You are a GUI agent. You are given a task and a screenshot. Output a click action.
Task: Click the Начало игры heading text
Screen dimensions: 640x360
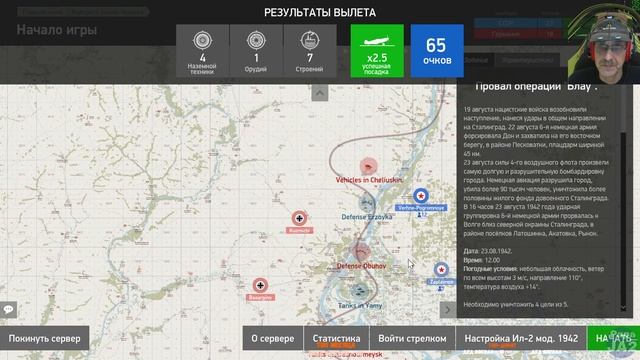[57, 30]
